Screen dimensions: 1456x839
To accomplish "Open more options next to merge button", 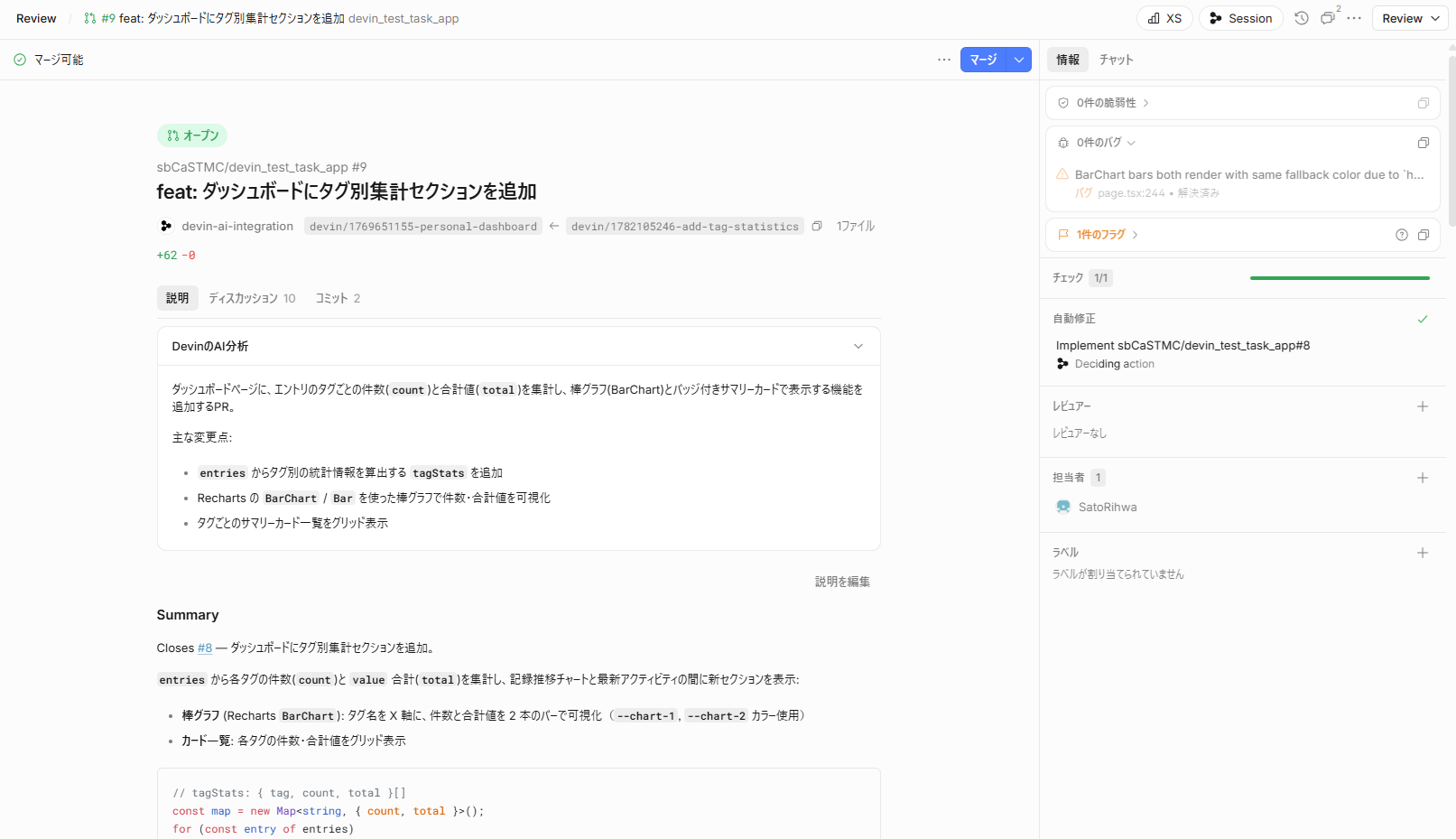I will (x=944, y=60).
